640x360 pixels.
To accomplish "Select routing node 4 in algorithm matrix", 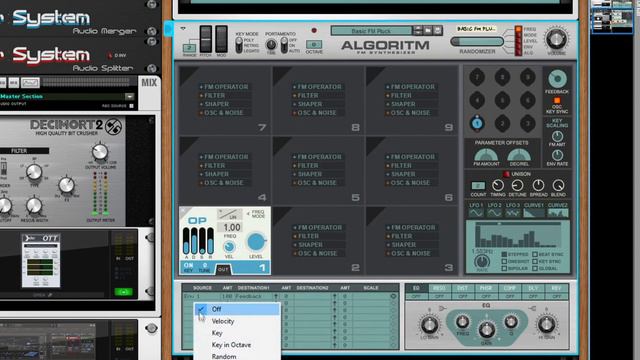I will tap(477, 100).
